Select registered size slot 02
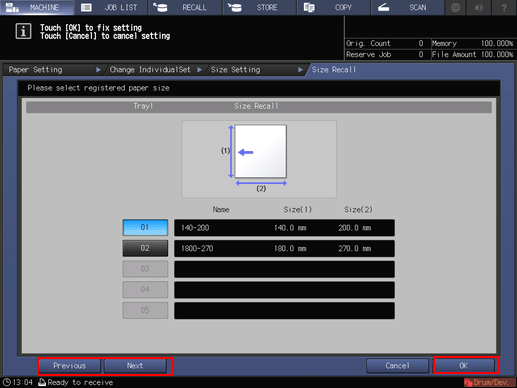This screenshot has width=517, height=388. click(145, 248)
